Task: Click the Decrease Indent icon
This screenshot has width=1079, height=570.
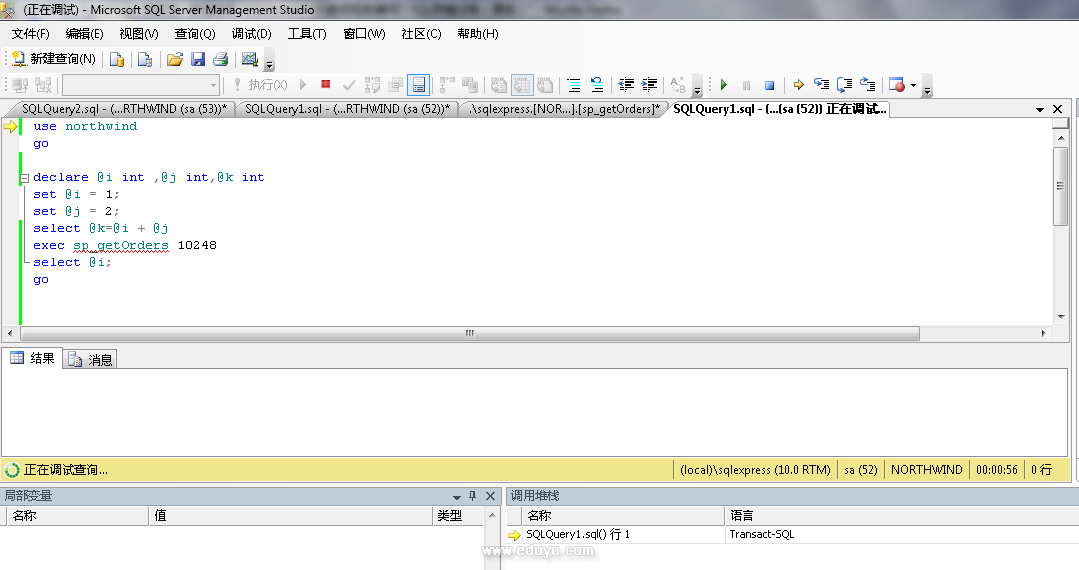Action: [x=626, y=85]
